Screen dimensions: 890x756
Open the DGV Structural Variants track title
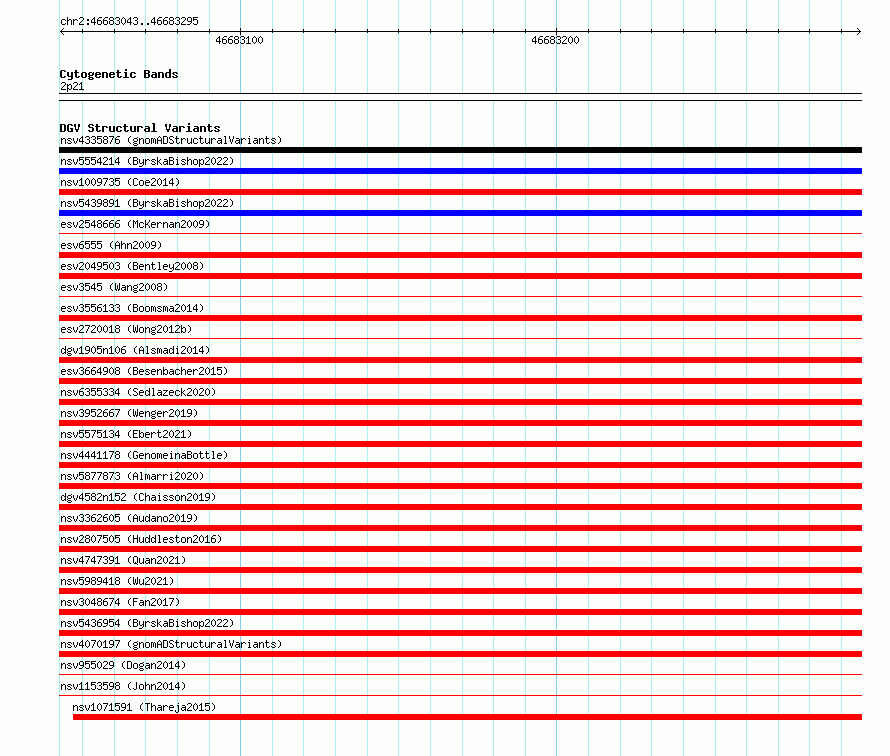(x=140, y=128)
